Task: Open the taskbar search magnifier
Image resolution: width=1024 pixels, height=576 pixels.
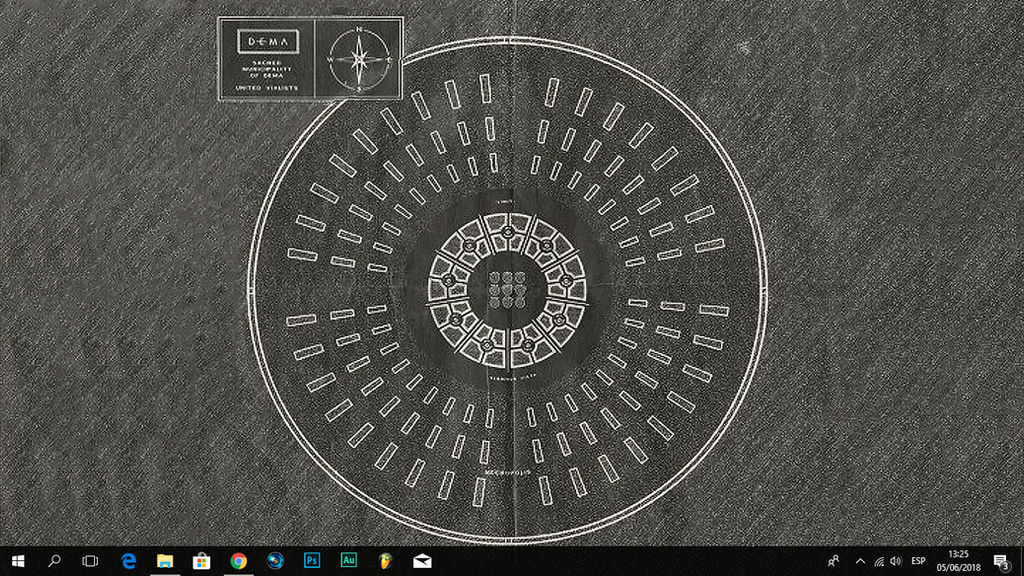Action: pyautogui.click(x=54, y=561)
